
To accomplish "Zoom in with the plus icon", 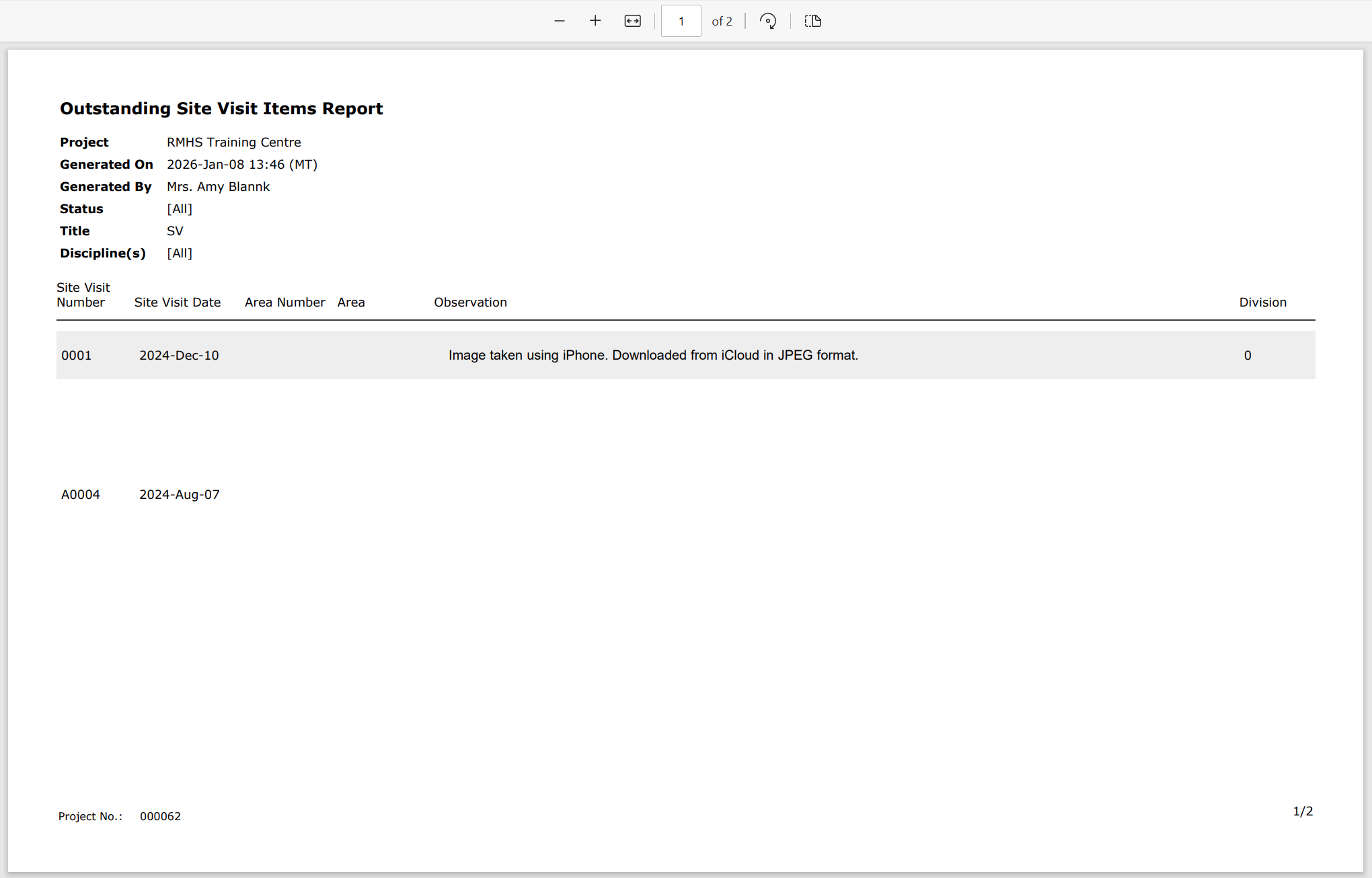I will pos(595,21).
